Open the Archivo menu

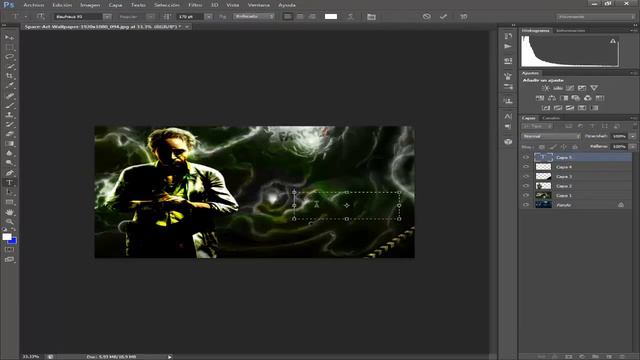click(x=33, y=5)
